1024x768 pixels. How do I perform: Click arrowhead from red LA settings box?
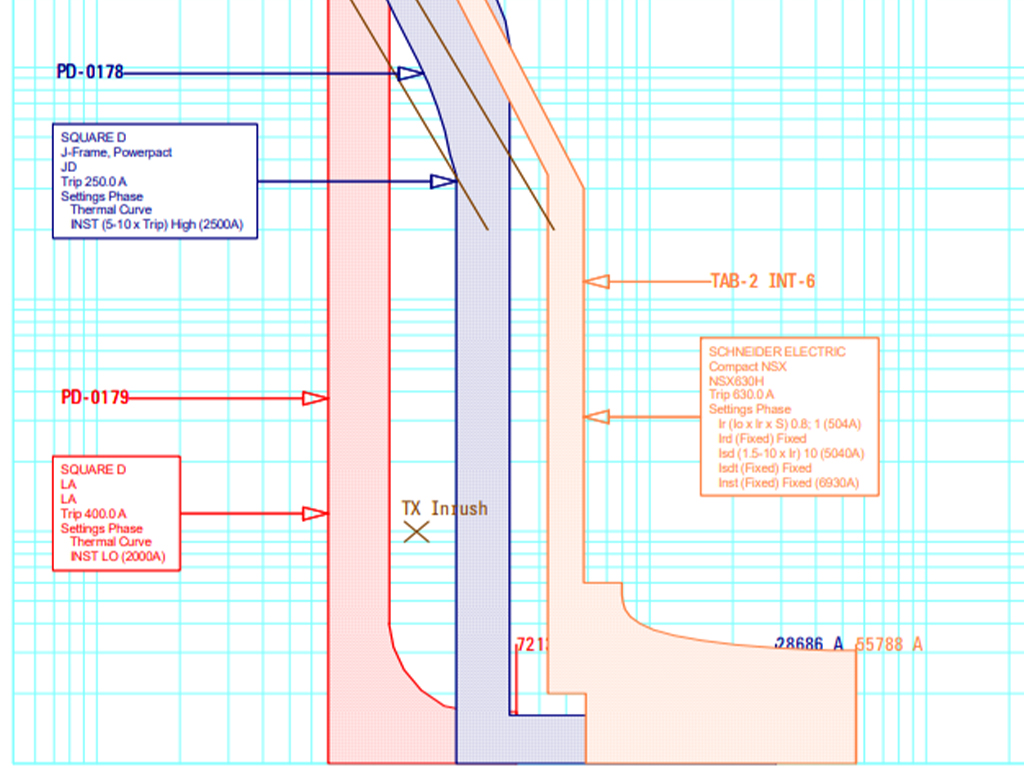coord(316,514)
